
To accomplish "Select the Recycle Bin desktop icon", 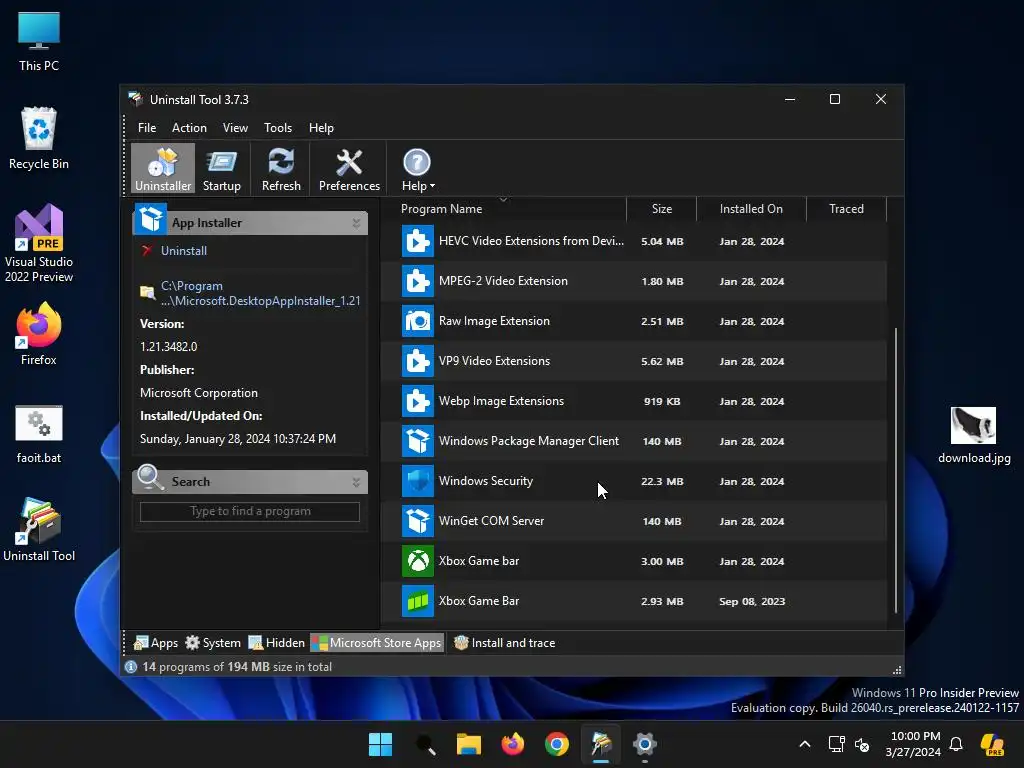I will click(39, 138).
